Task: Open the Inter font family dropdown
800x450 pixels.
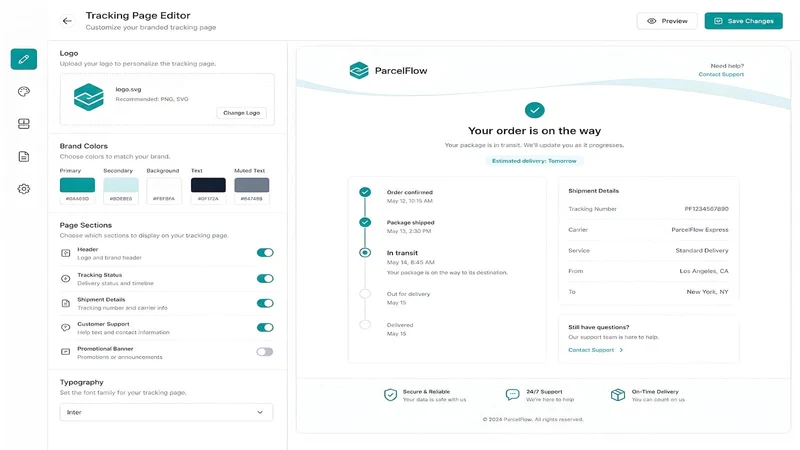Action: [x=166, y=412]
